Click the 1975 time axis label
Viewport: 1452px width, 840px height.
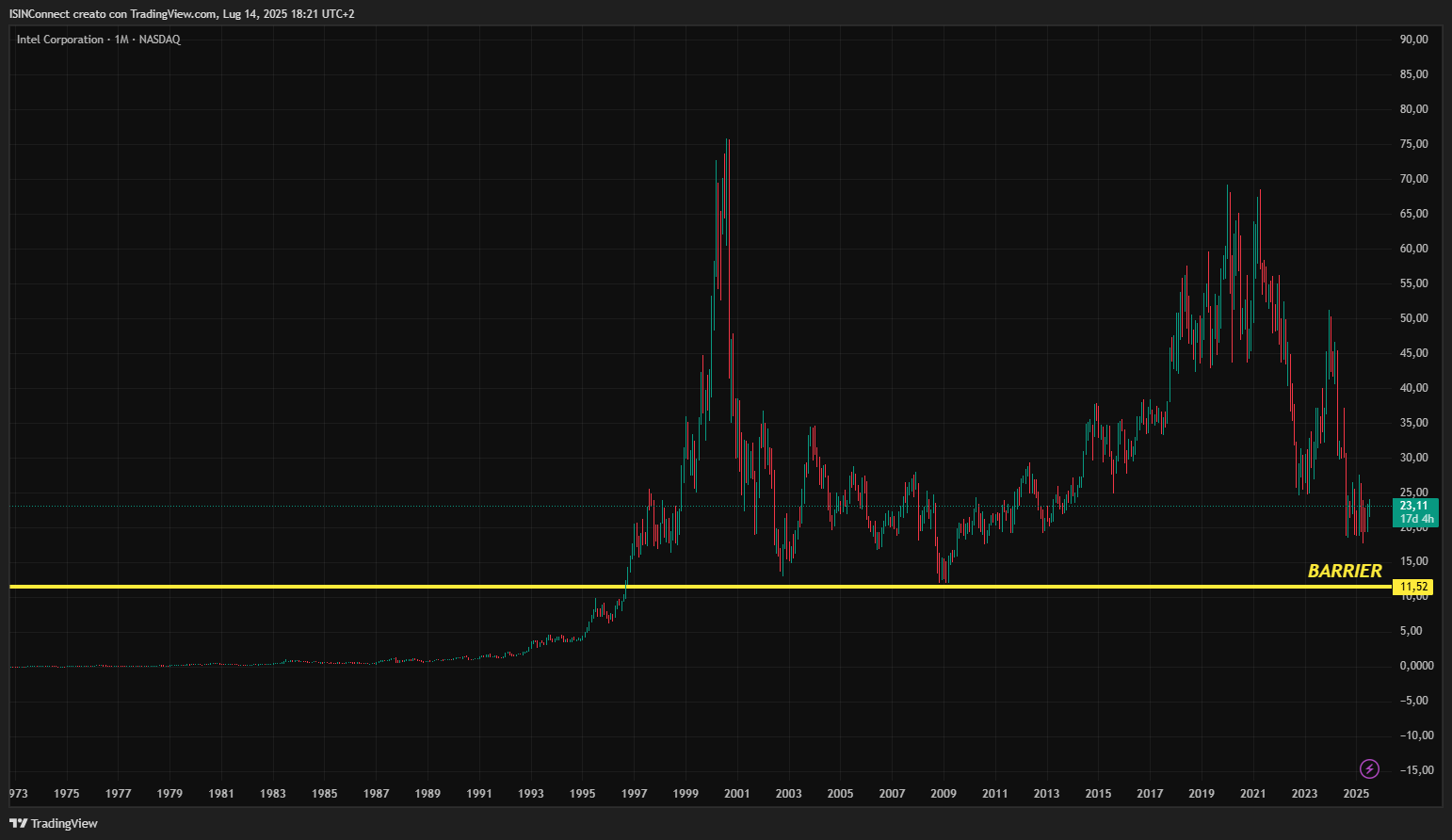(x=67, y=794)
